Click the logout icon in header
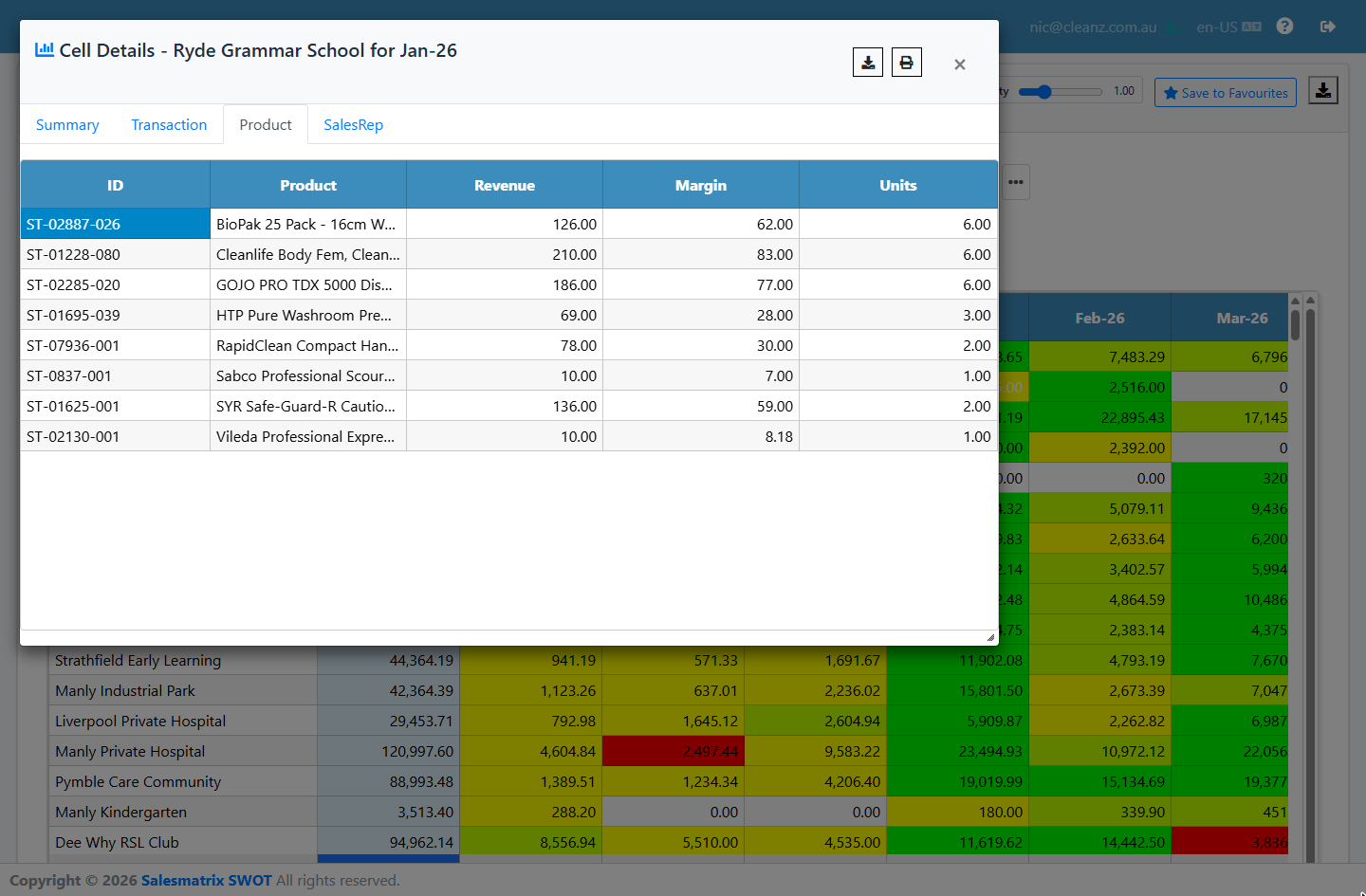Viewport: 1366px width, 896px height. coord(1328,27)
